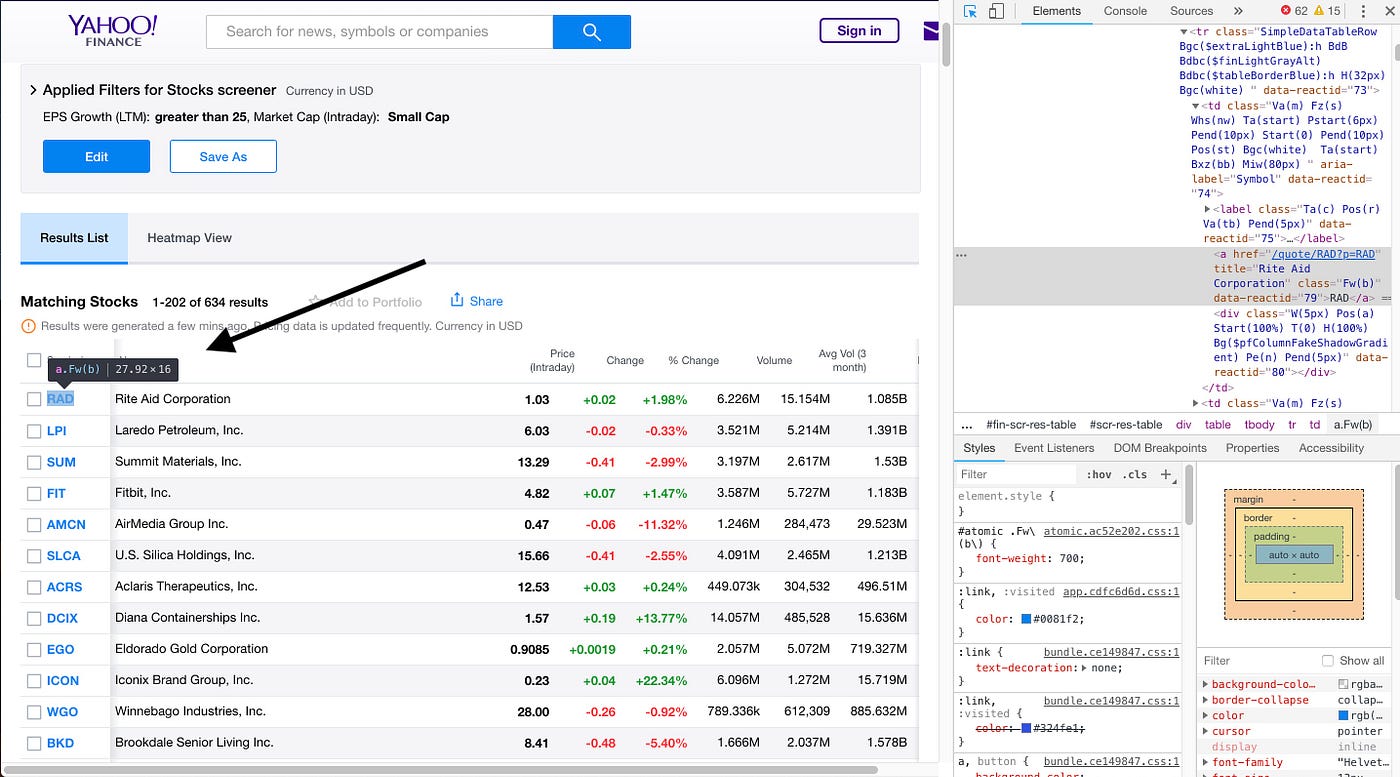This screenshot has height=777, width=1400.
Task: Open the Accessibility tab
Action: [x=1331, y=448]
